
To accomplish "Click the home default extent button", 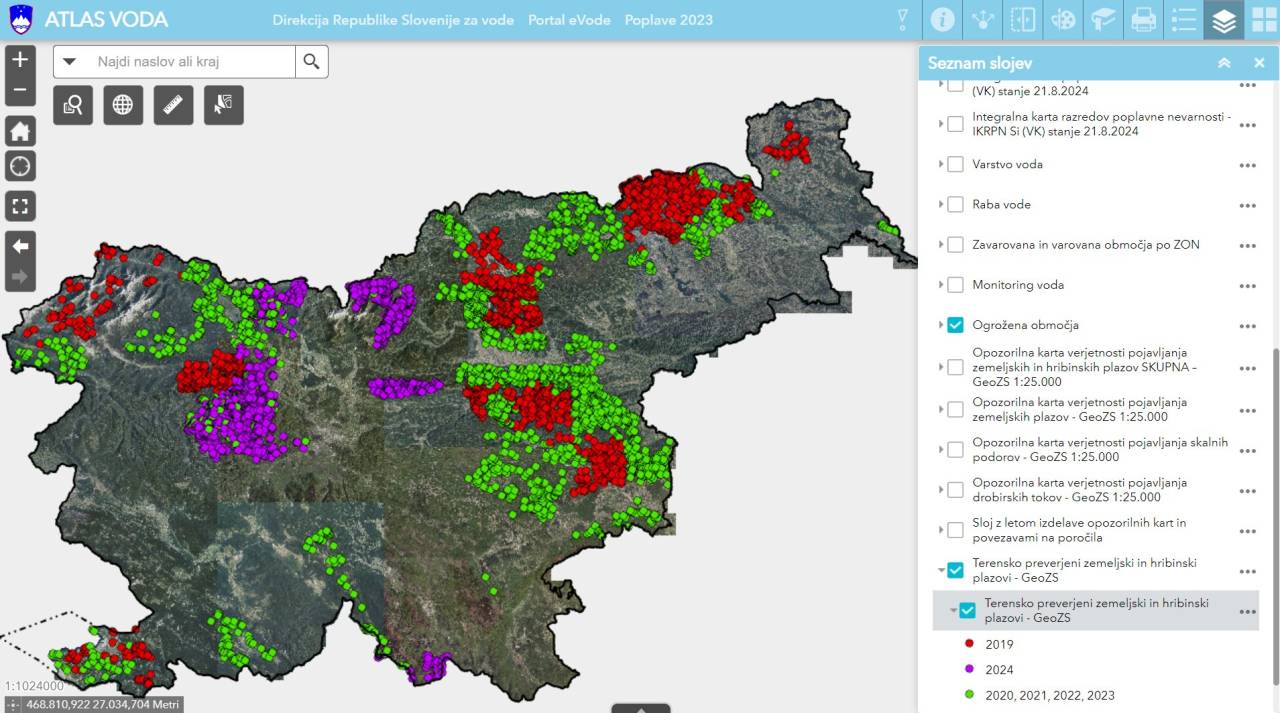I will pyautogui.click(x=20, y=130).
